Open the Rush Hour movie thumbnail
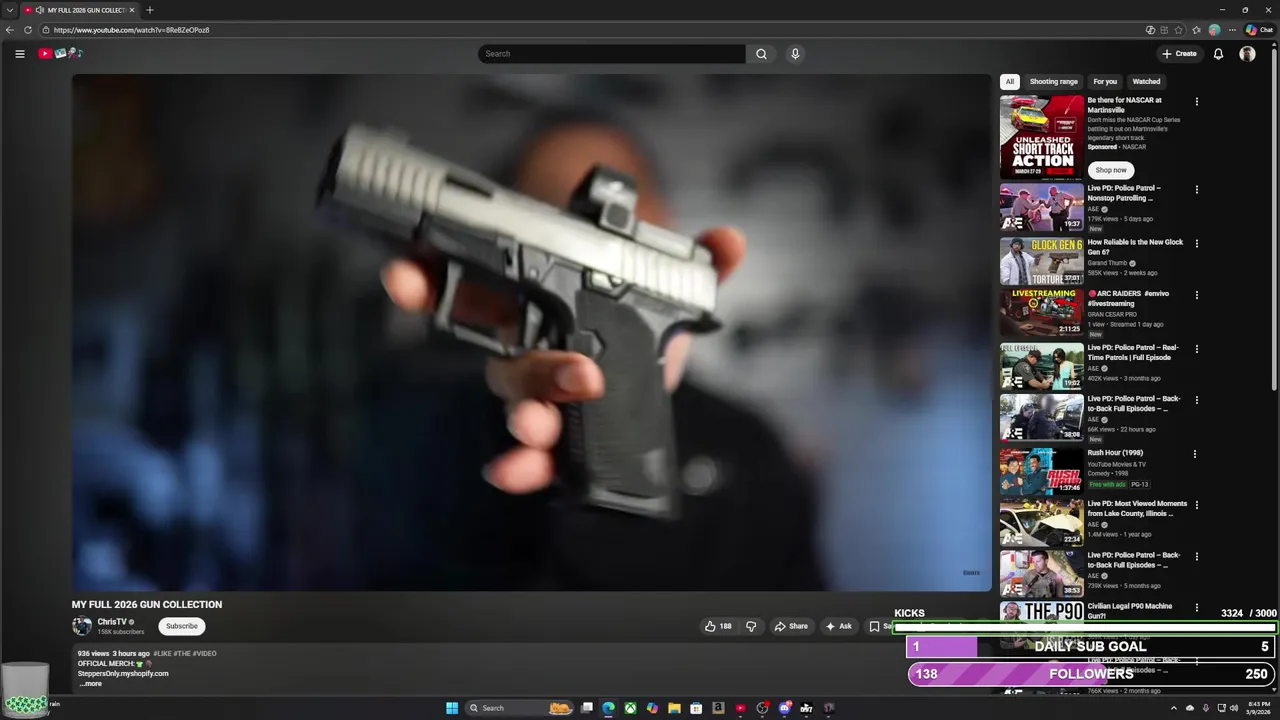The height and width of the screenshot is (720, 1280). [1042, 472]
